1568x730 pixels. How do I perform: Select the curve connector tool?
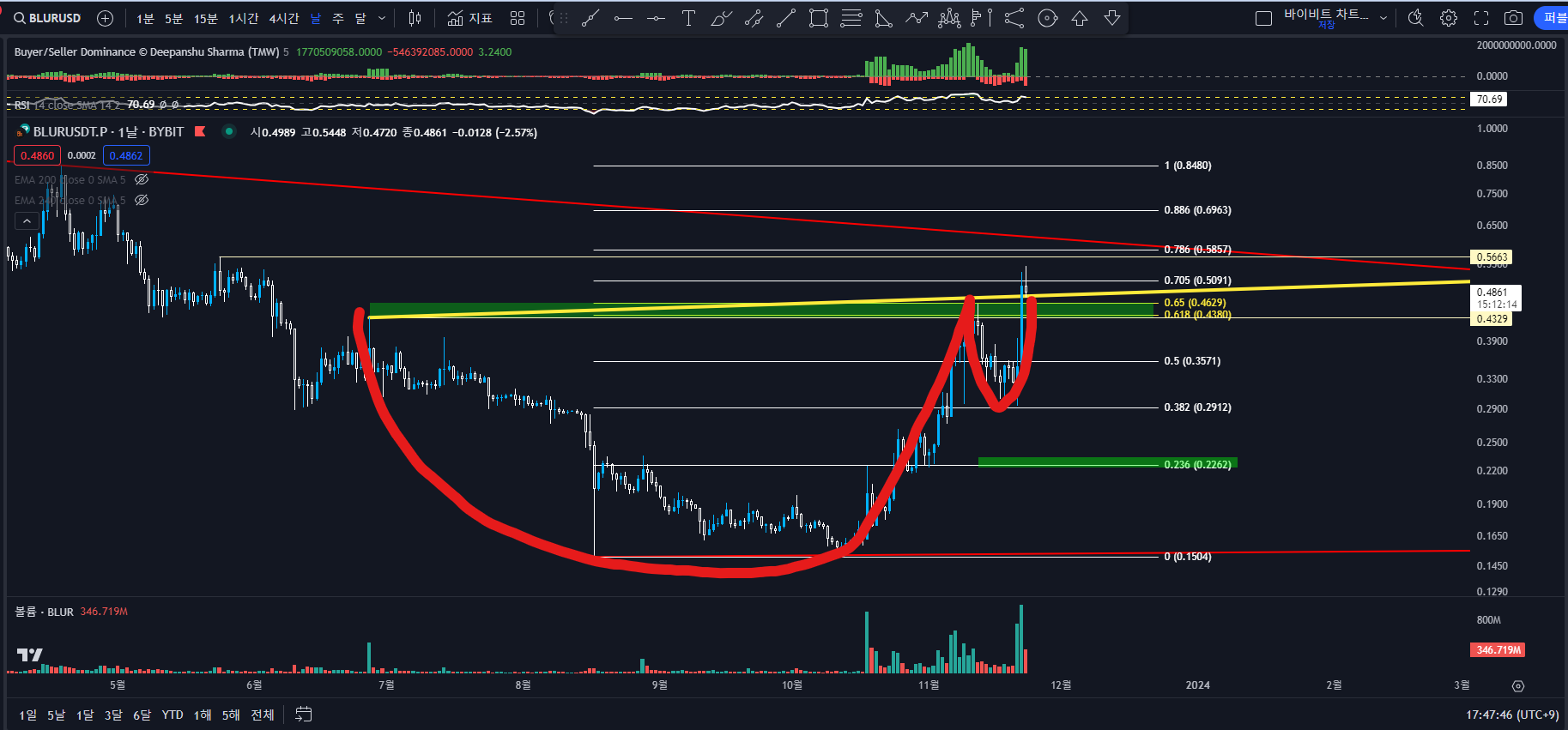[1014, 18]
